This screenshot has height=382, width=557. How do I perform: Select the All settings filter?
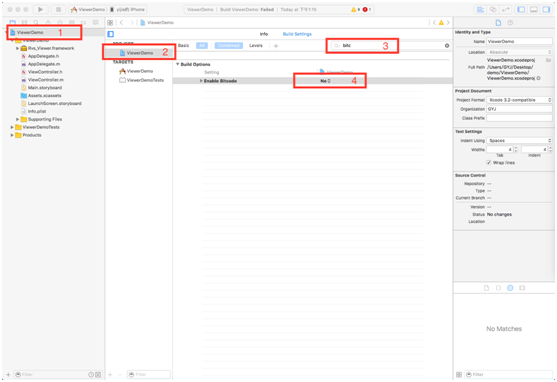point(202,45)
